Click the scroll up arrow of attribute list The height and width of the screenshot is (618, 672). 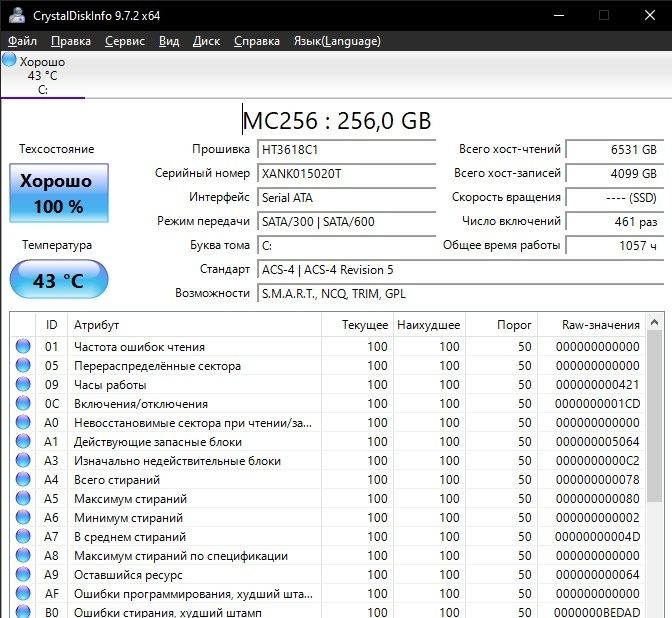coord(654,322)
